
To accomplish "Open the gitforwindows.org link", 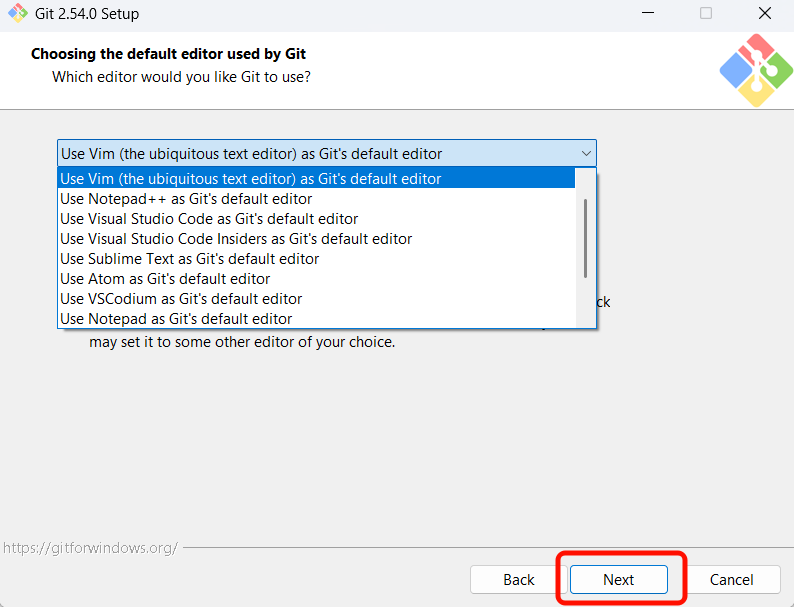I will 90,548.
